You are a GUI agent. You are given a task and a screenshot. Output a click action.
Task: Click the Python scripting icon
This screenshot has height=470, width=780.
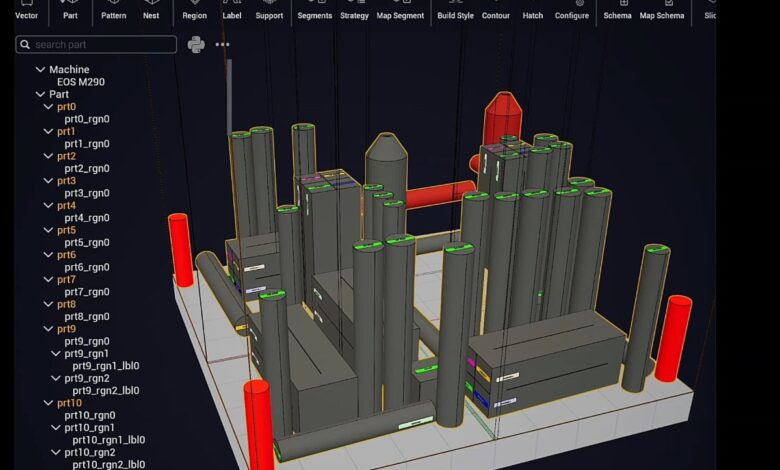click(196, 44)
